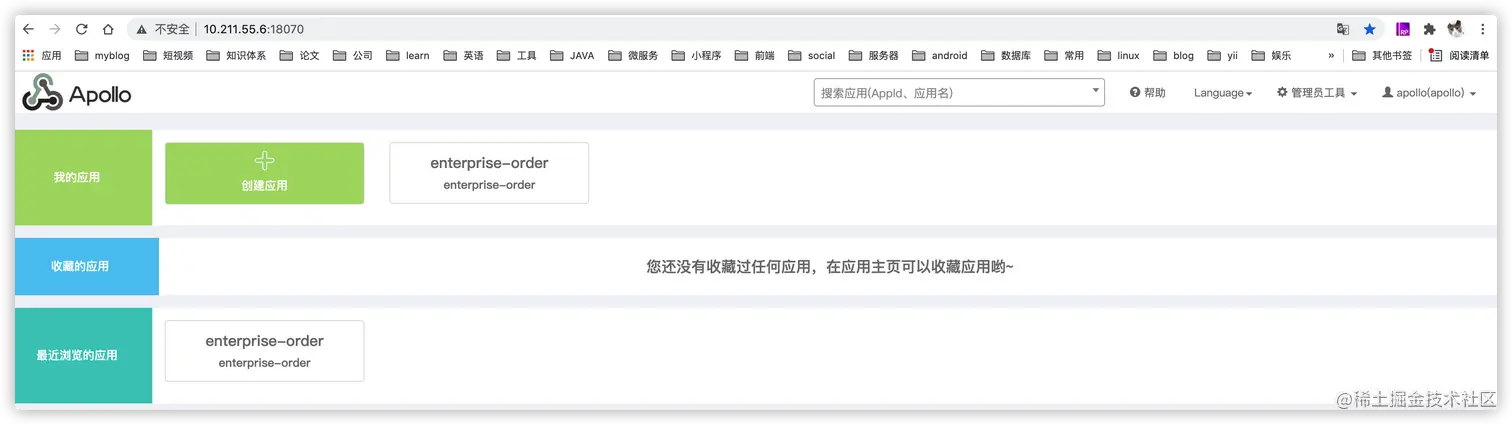The width and height of the screenshot is (1512, 425).
Task: Click the translate page icon
Action: 1343,29
